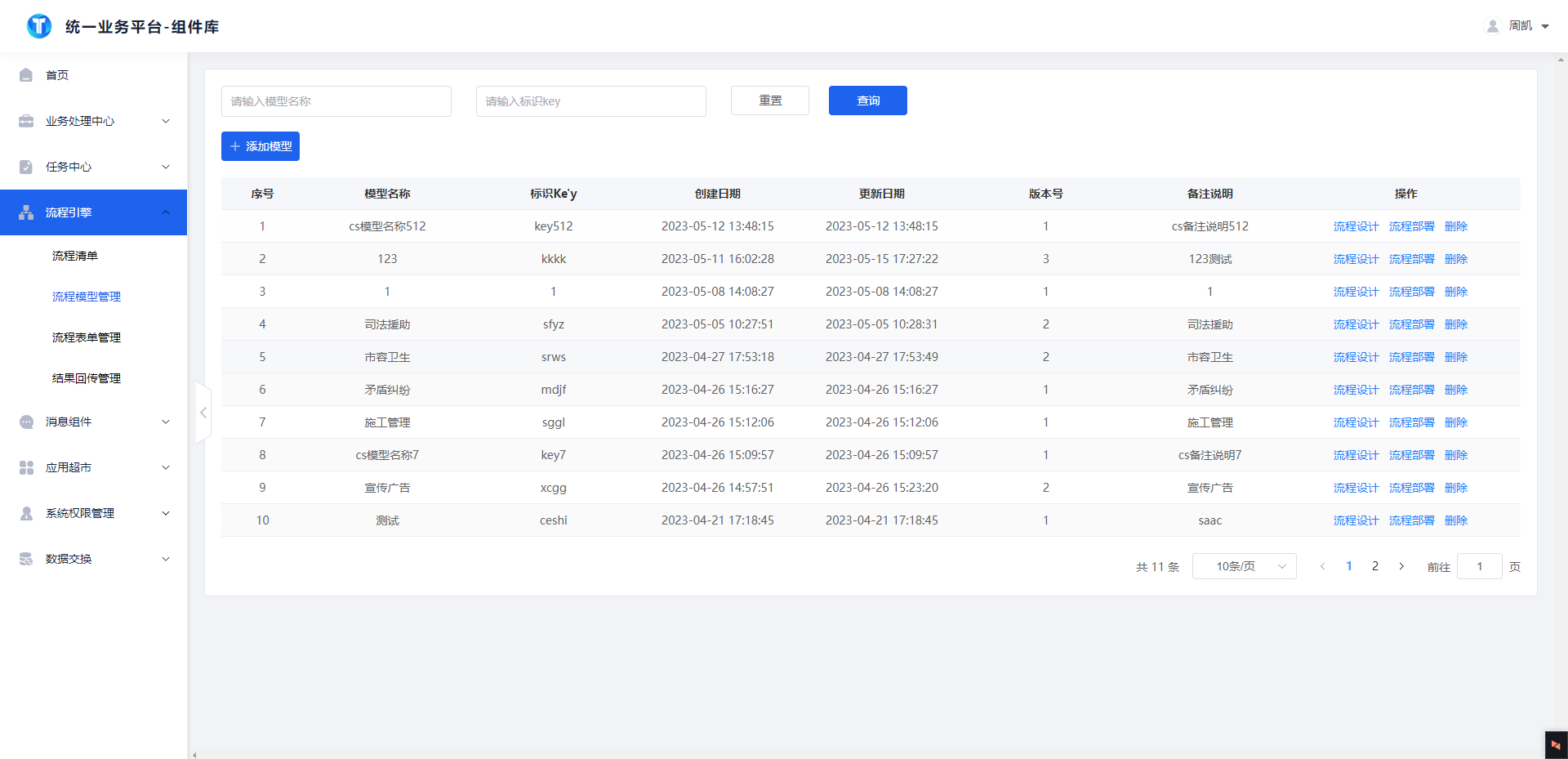Open 流程设计 for the kkkk row
The width and height of the screenshot is (1568, 759).
tap(1356, 259)
